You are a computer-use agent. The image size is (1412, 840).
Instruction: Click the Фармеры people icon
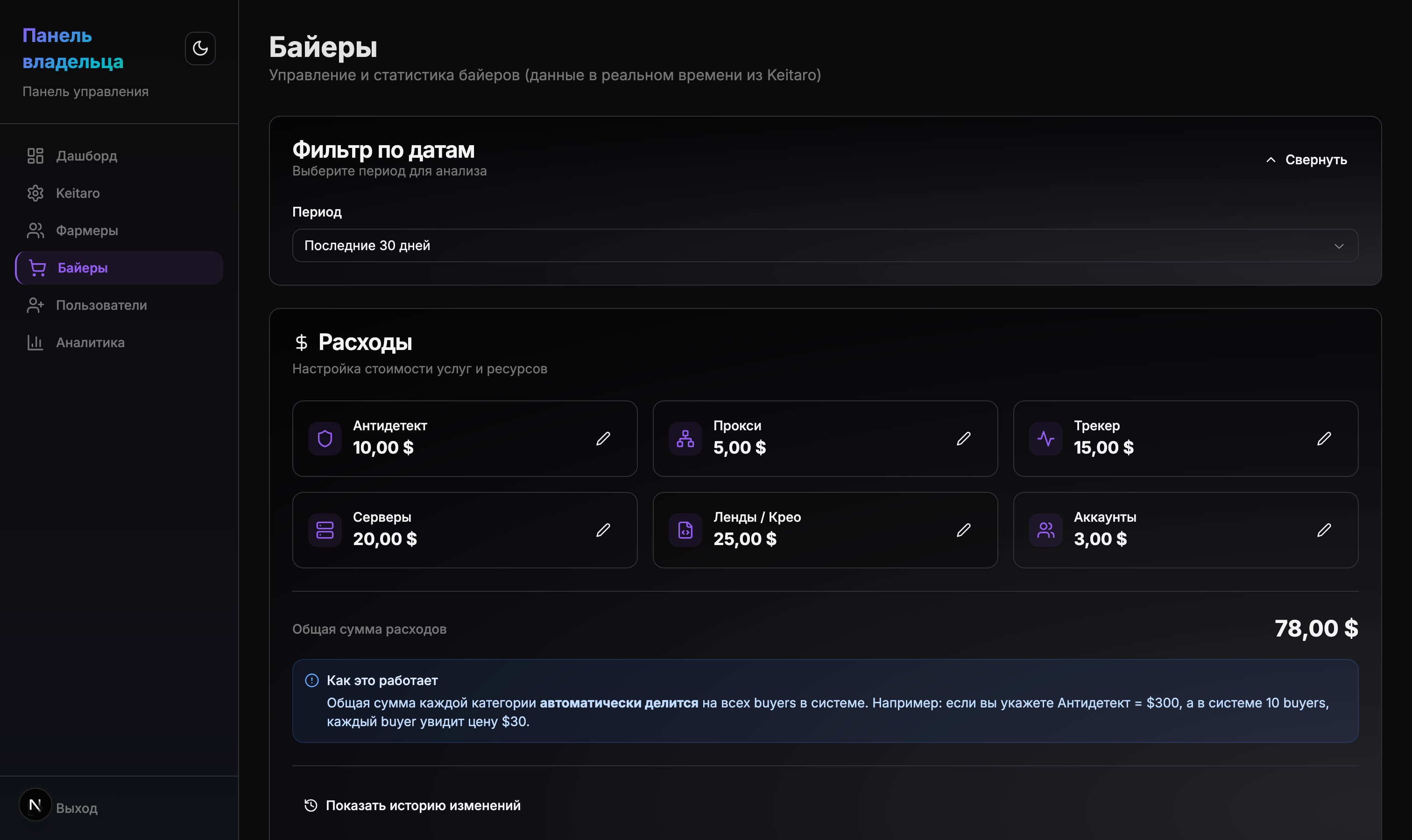[x=35, y=231]
